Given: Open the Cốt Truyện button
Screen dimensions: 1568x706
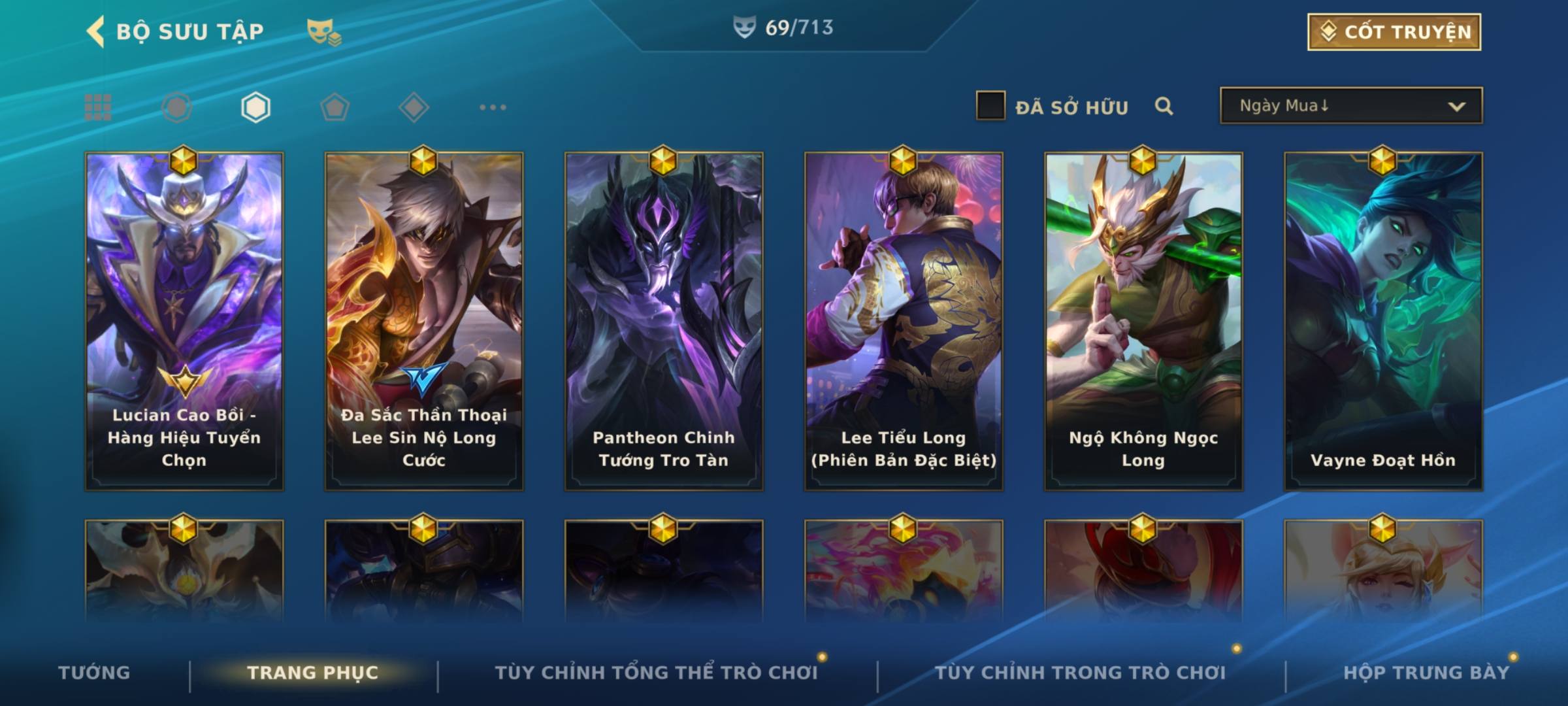Looking at the screenshot, I should 1394,32.
